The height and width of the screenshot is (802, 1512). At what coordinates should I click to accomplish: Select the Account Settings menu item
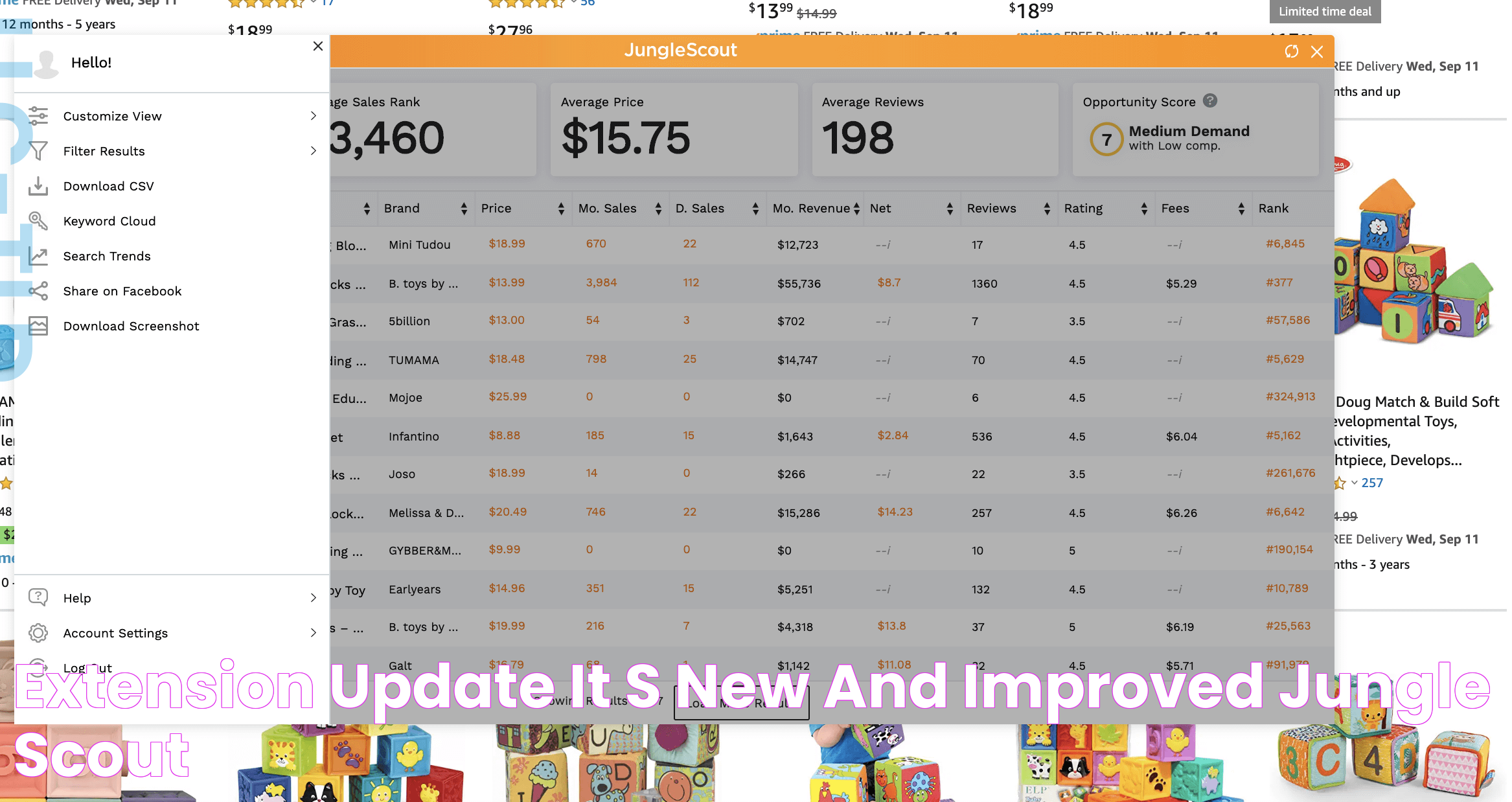tap(116, 633)
